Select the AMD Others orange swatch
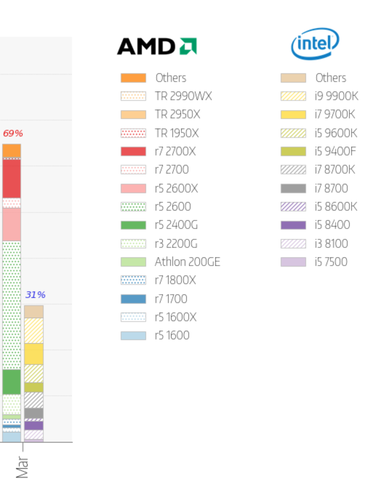 pyautogui.click(x=133, y=78)
